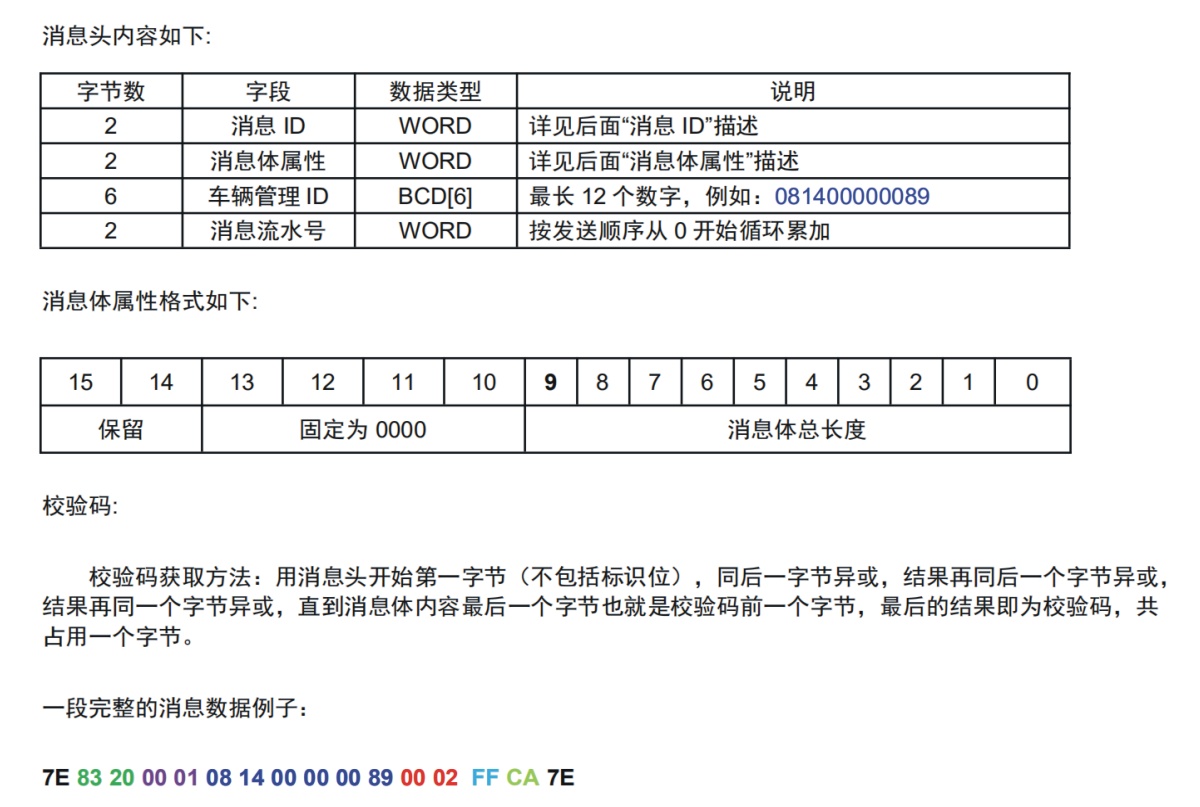Click the closing "7E" byte after CA

tap(560, 778)
